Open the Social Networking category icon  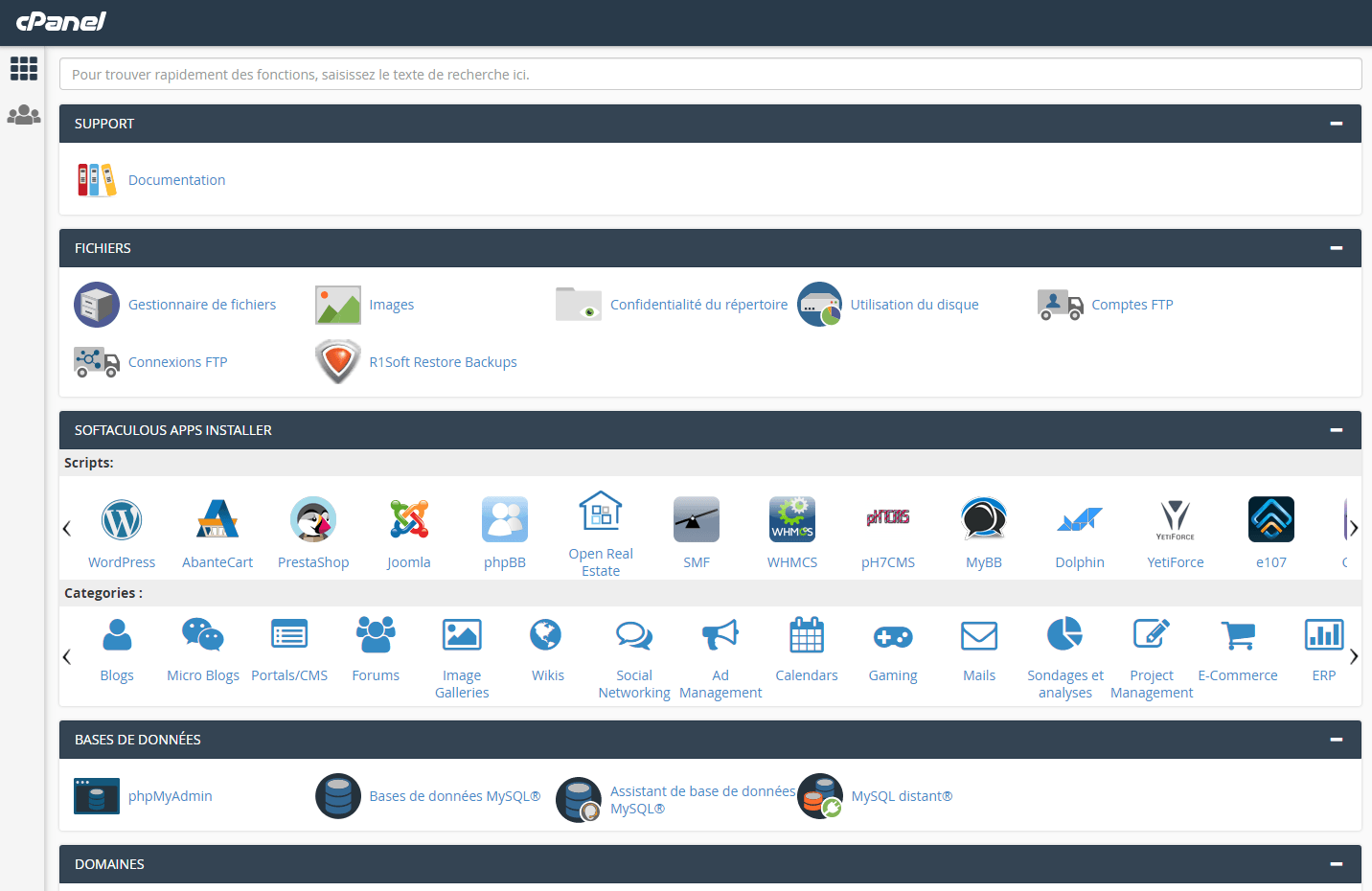point(634,634)
